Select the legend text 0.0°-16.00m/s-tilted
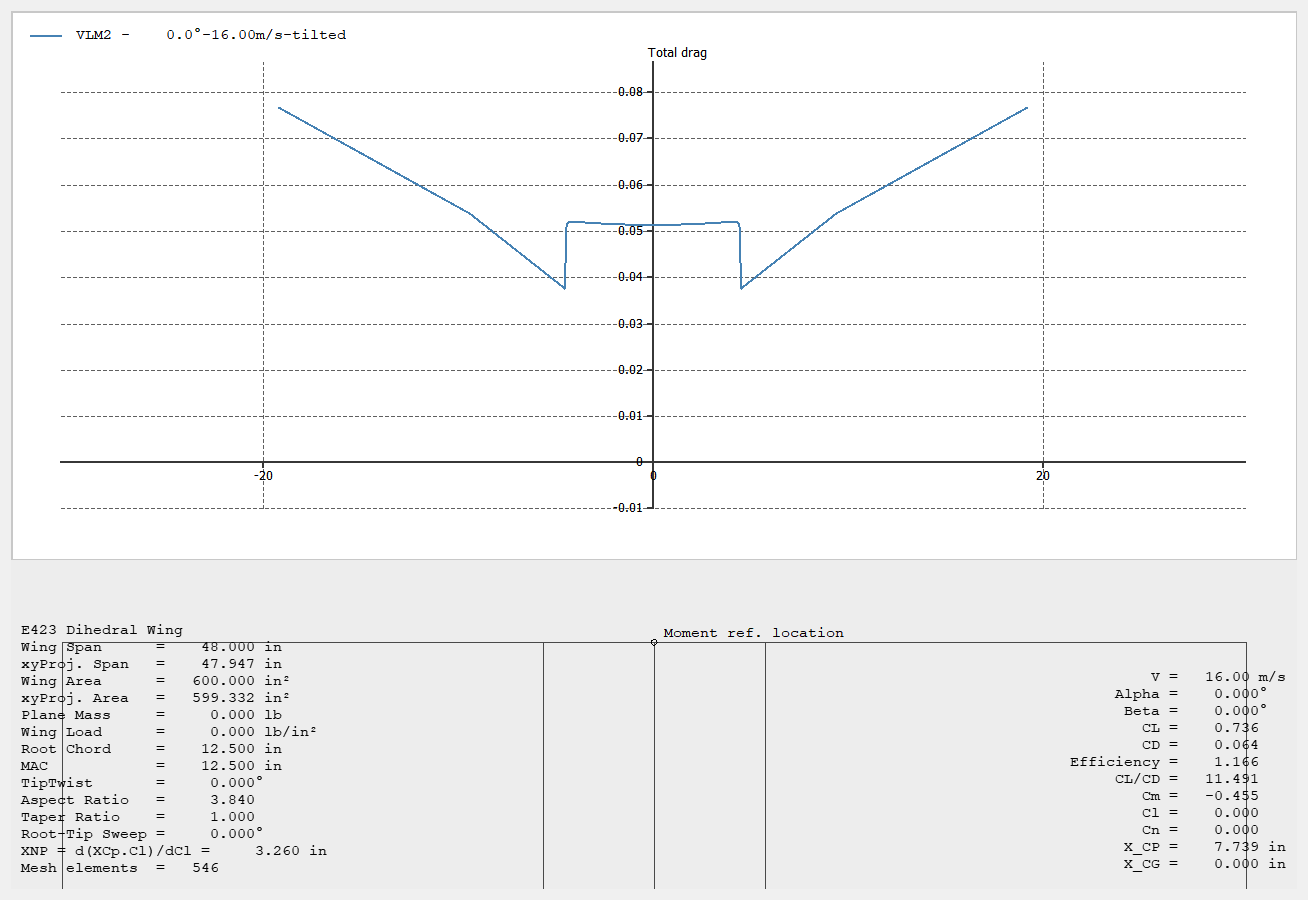The height and width of the screenshot is (900, 1308). [x=255, y=34]
